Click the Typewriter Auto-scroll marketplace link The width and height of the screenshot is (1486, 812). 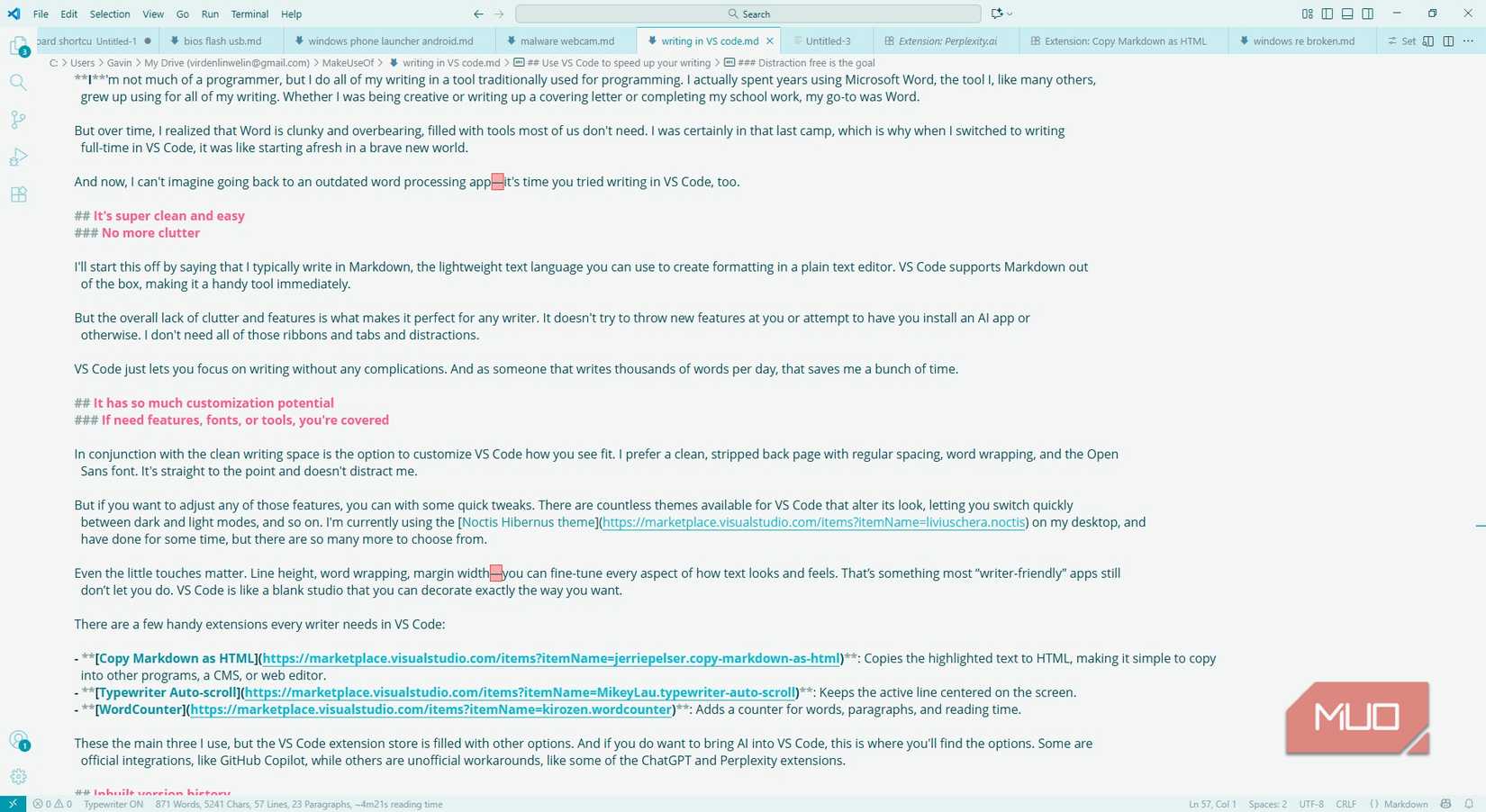[520, 692]
